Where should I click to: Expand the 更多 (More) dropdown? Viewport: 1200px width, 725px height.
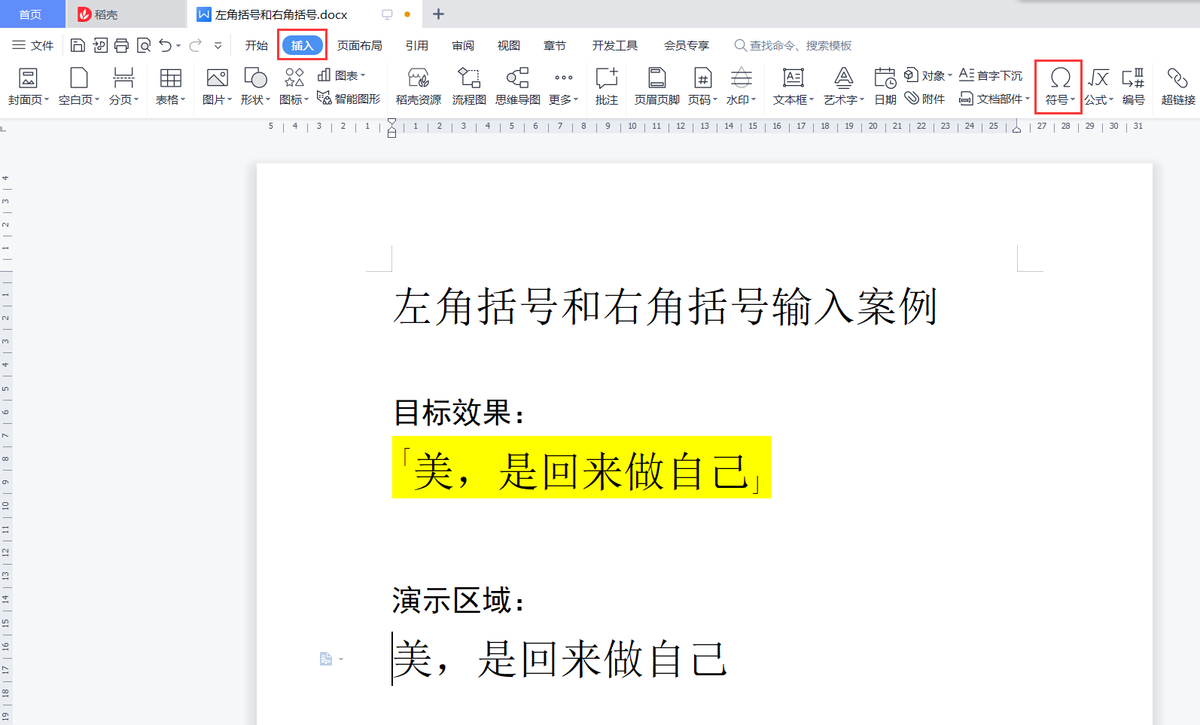(x=565, y=87)
